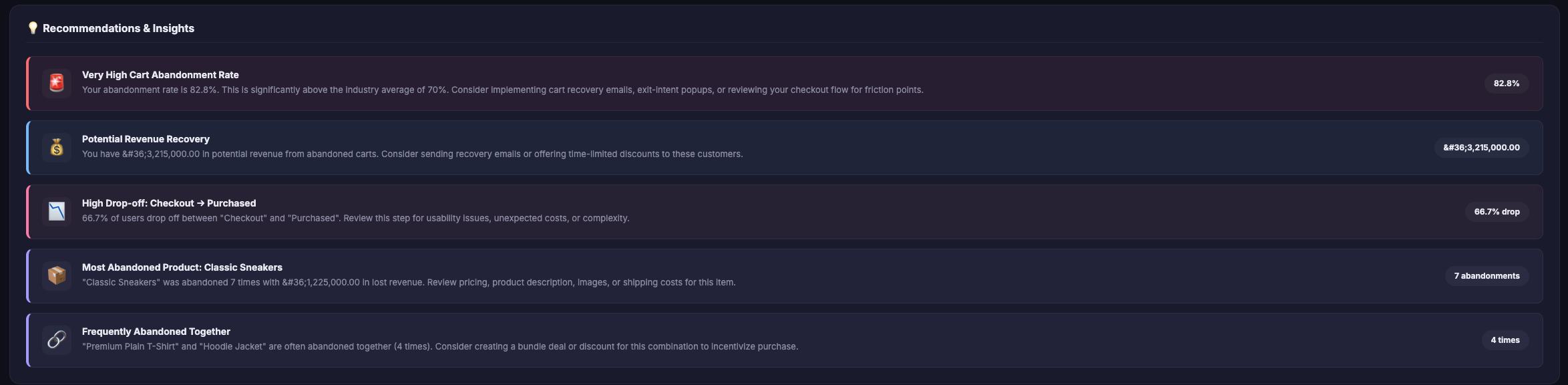Click the 3,215,000.00 revenue badge

point(1481,148)
